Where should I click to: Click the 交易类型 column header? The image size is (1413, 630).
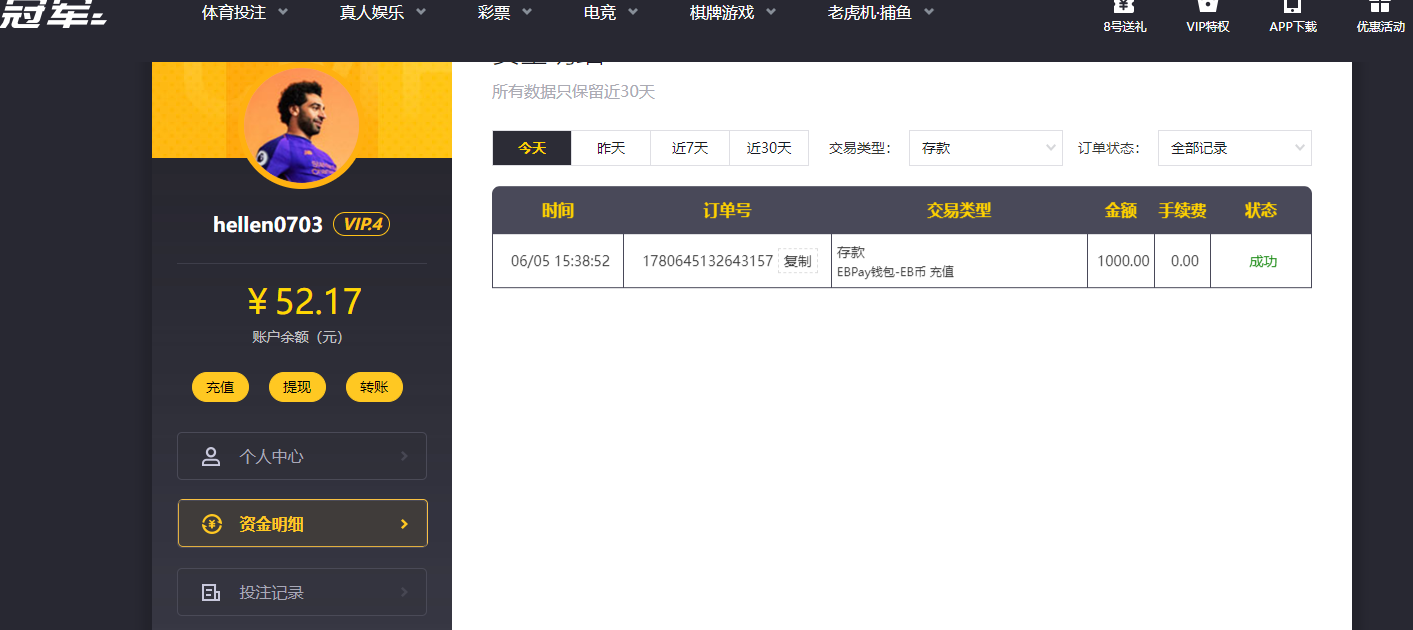[x=959, y=211]
